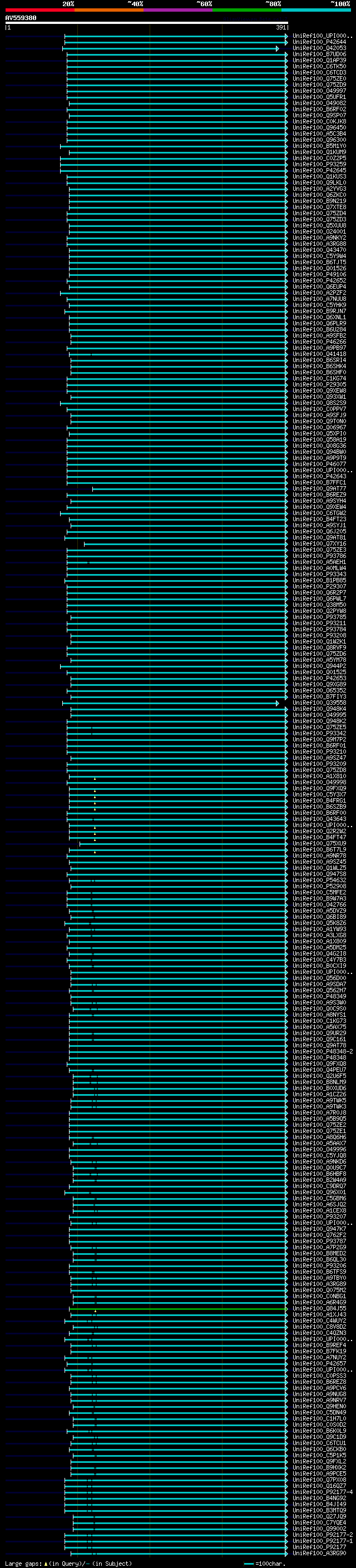Click UniRef100_P93207
The image size is (356, 1568).
point(319,1217)
